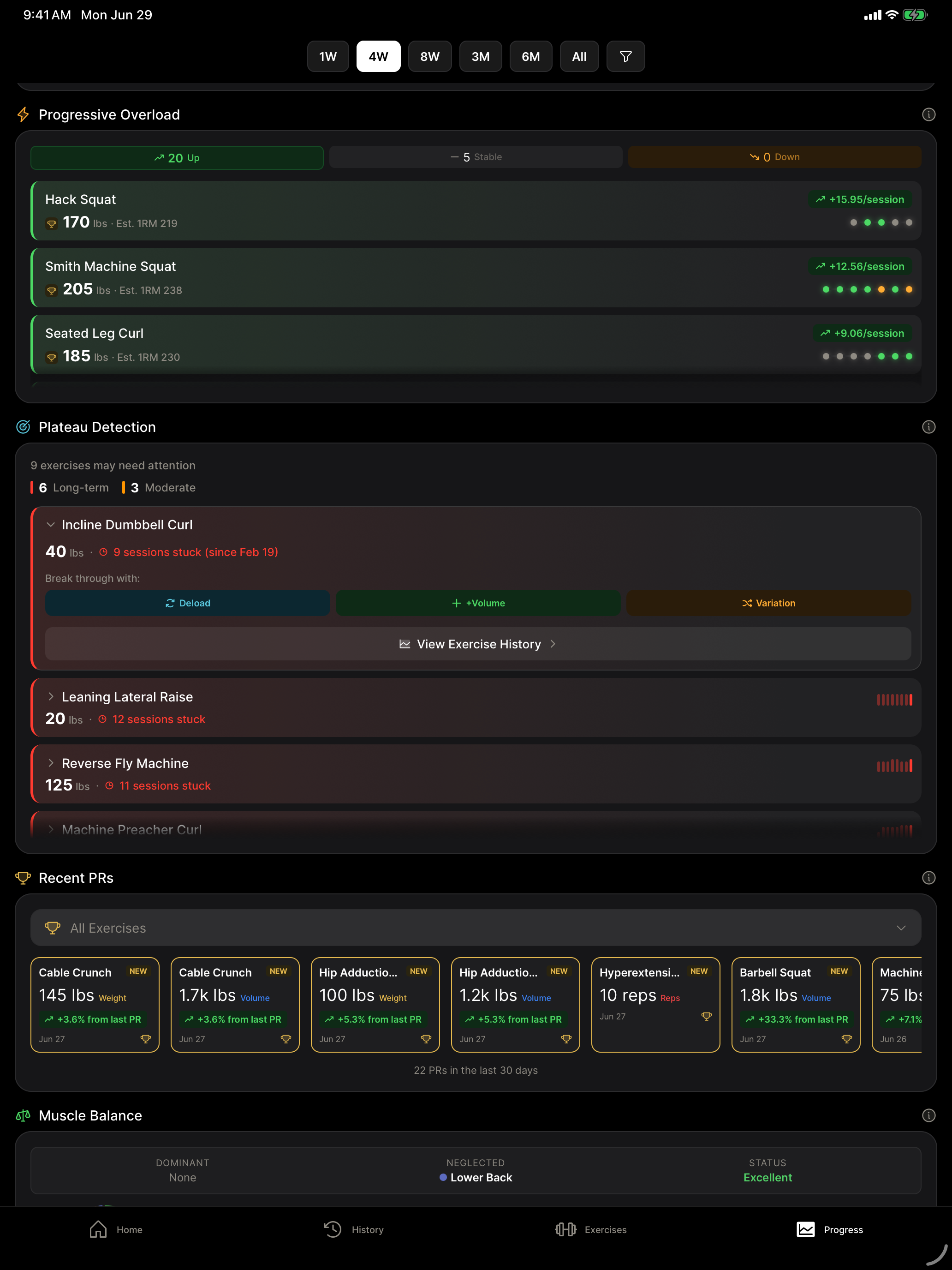Choose the +Volume break-through option
Viewport: 952px width, 1270px height.
pyautogui.click(x=478, y=603)
